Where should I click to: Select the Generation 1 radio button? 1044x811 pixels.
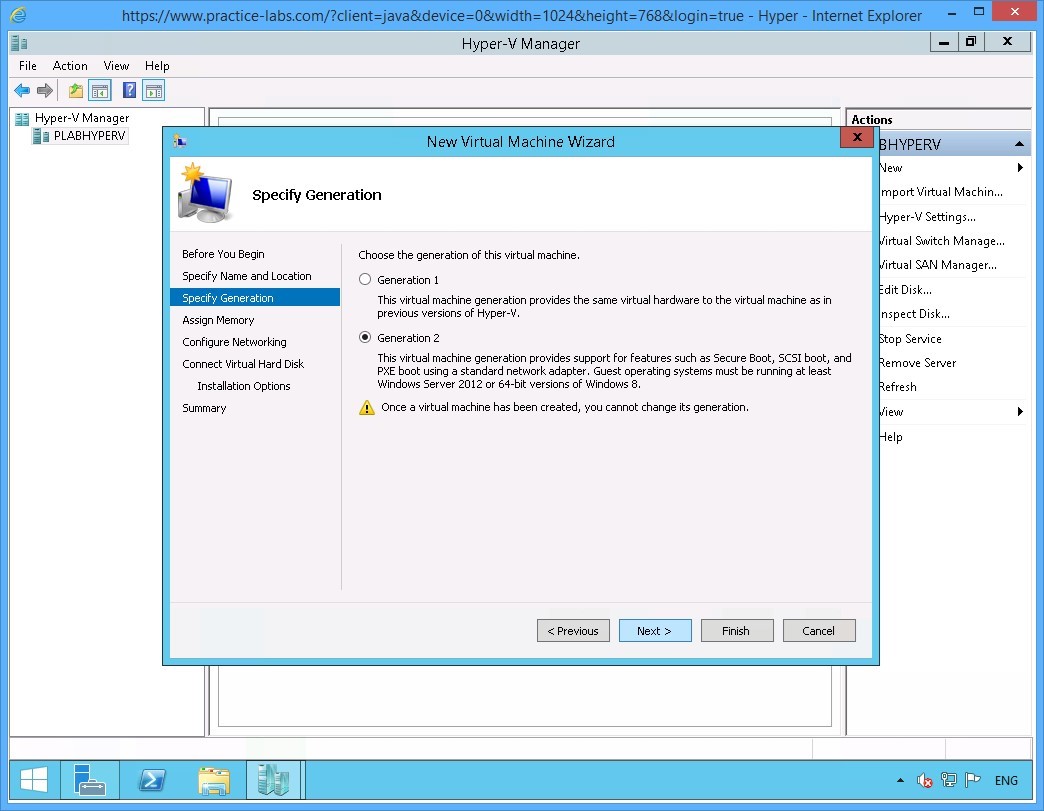tap(365, 280)
